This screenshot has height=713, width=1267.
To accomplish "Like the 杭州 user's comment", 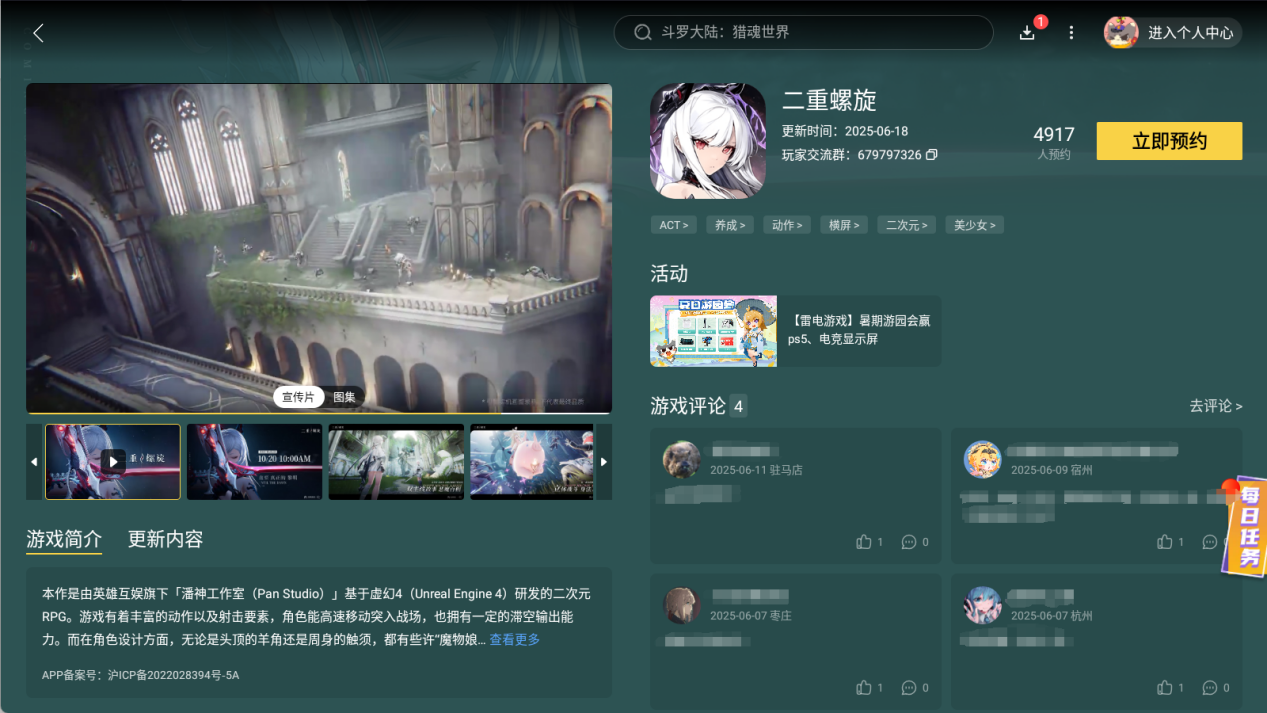I will [x=1165, y=687].
